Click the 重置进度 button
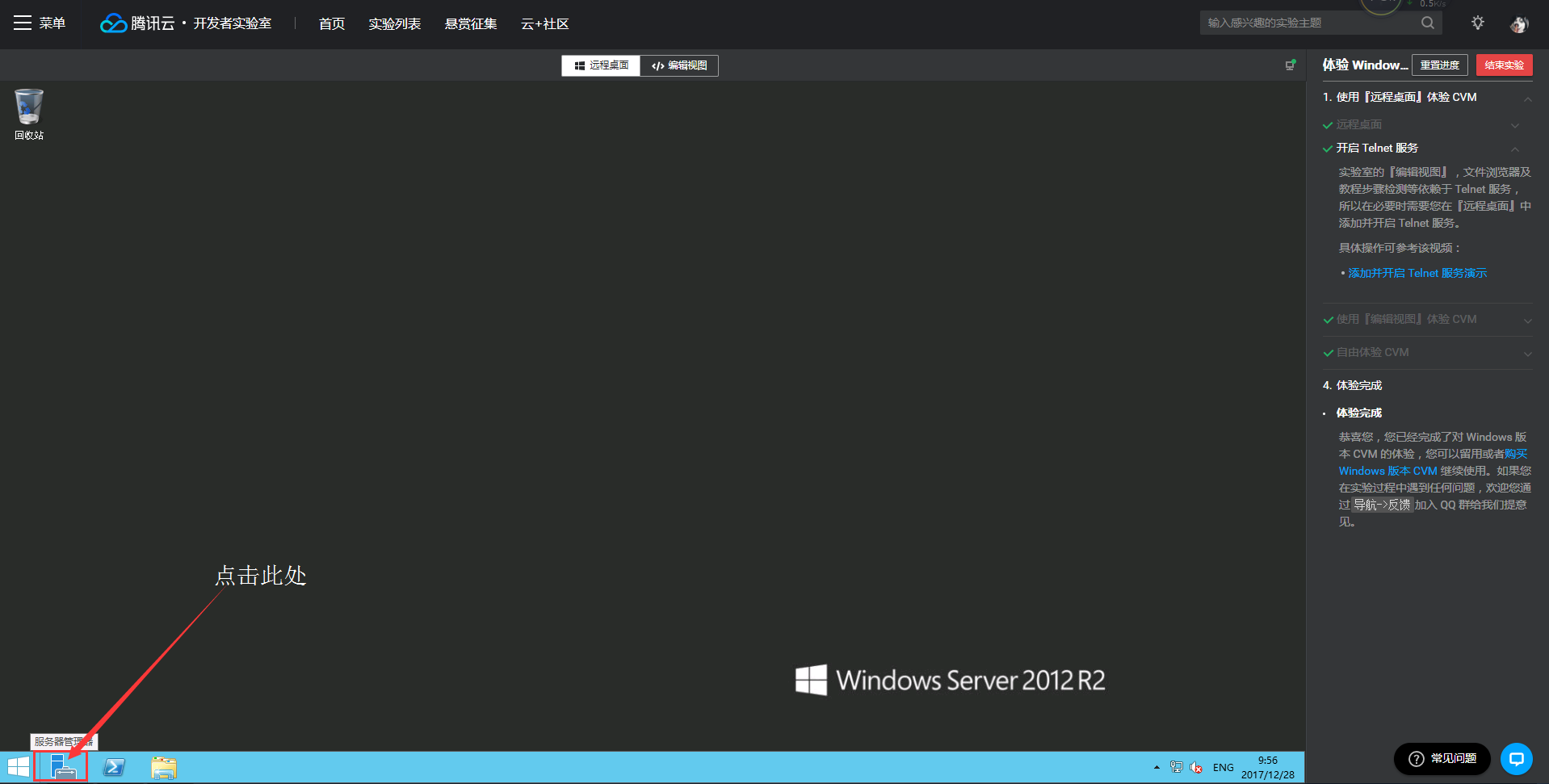This screenshot has width=1549, height=784. [x=1440, y=65]
